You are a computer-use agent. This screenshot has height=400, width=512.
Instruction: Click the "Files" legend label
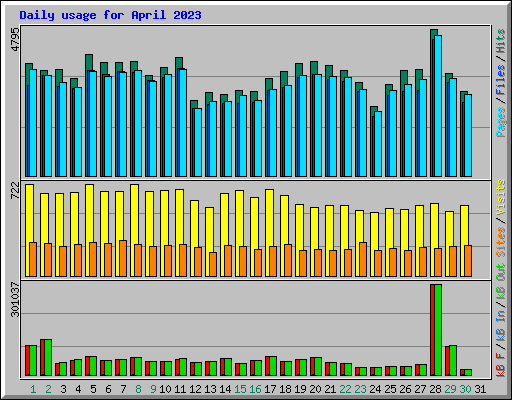click(501, 80)
